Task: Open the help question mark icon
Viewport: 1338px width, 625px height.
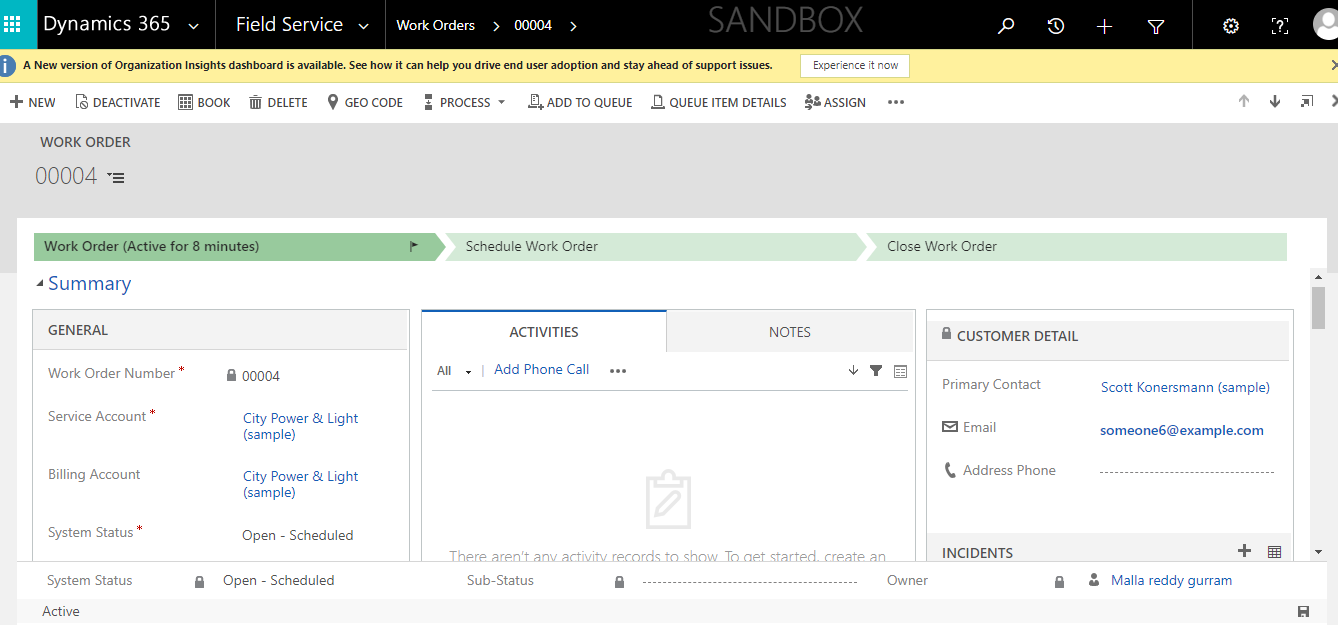Action: 1279,26
